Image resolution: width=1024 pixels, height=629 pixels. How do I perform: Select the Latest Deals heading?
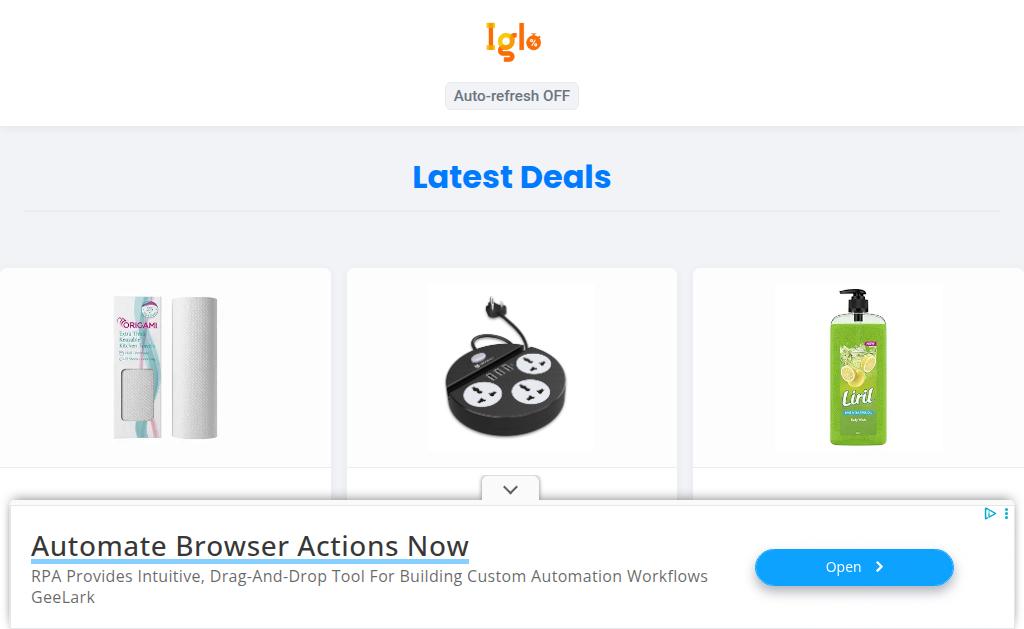point(512,177)
